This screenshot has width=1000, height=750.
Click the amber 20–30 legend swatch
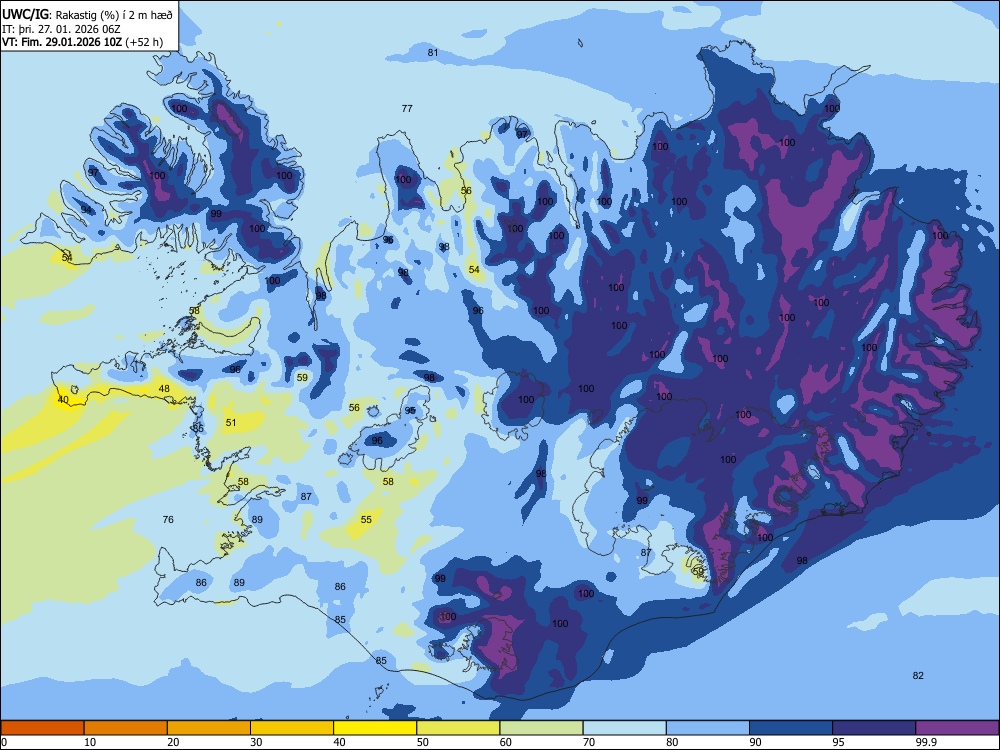(x=209, y=728)
